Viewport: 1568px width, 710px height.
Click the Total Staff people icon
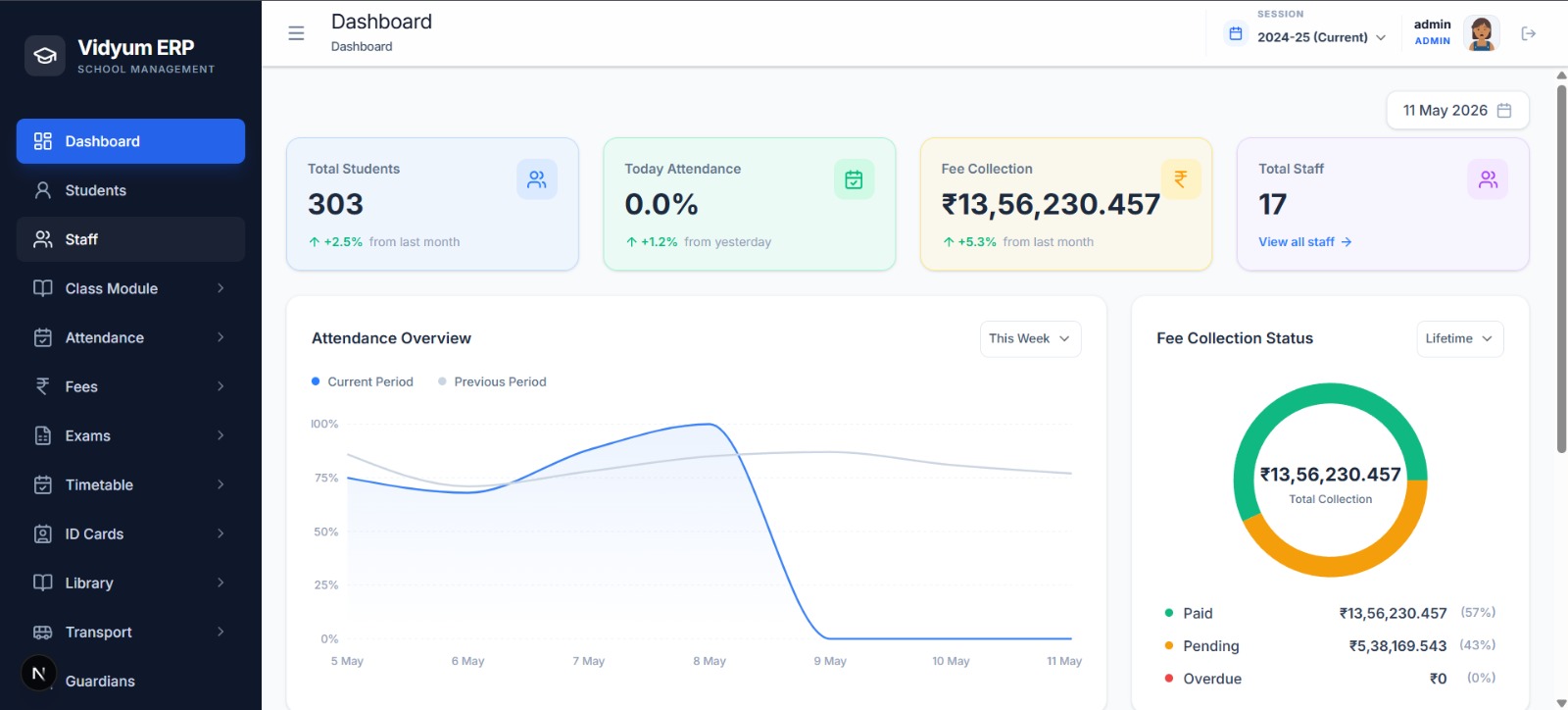(x=1488, y=179)
